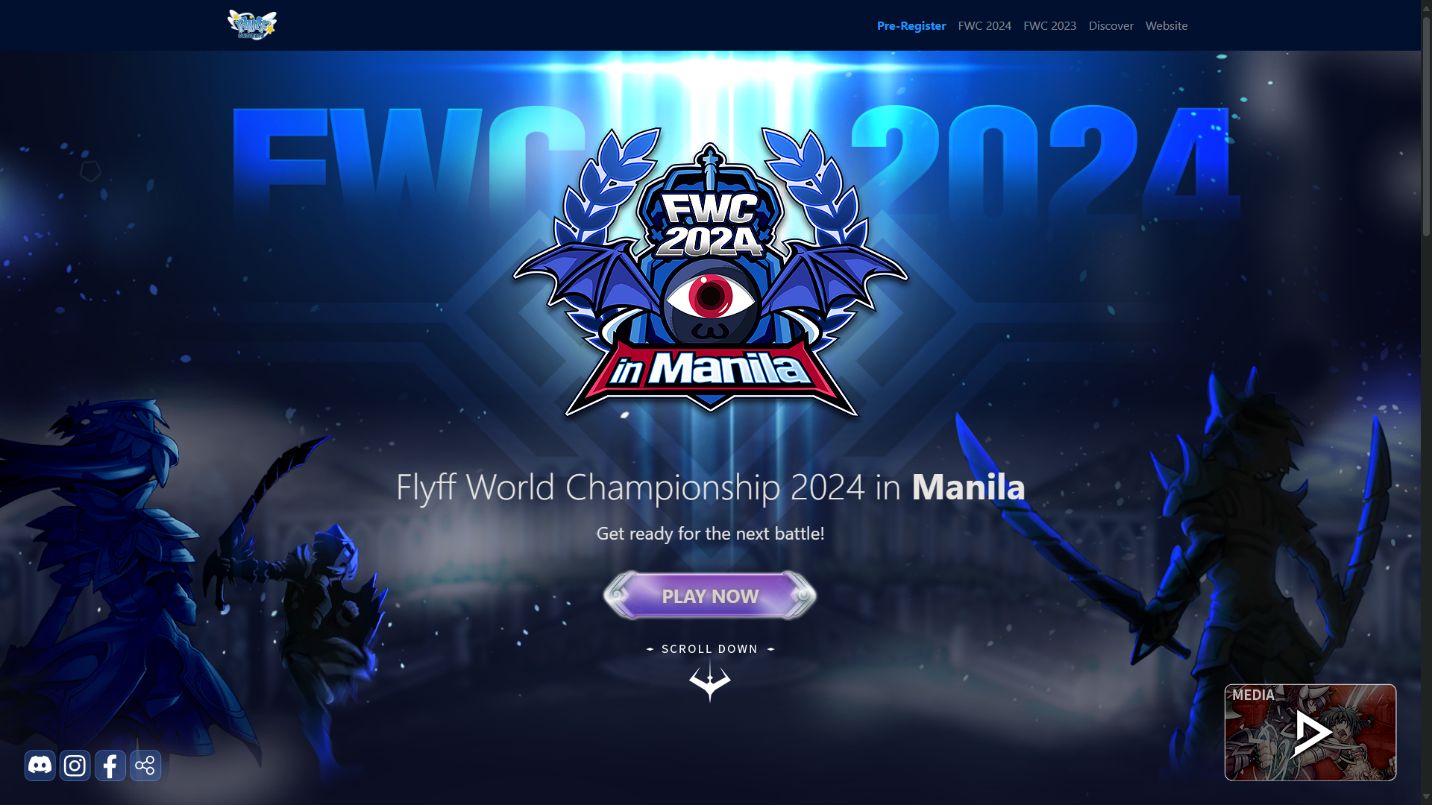This screenshot has height=805, width=1432.
Task: Open the Discover nav item
Action: [1111, 26]
